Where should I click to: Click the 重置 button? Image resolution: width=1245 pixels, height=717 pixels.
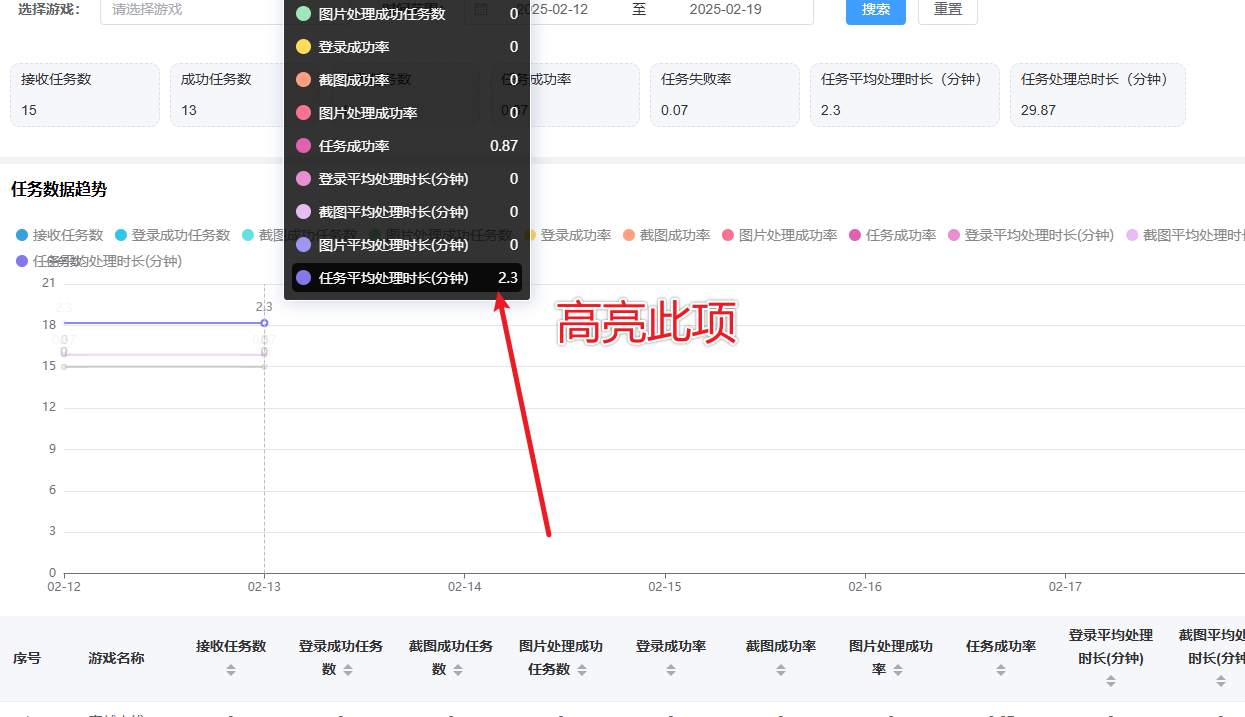948,9
